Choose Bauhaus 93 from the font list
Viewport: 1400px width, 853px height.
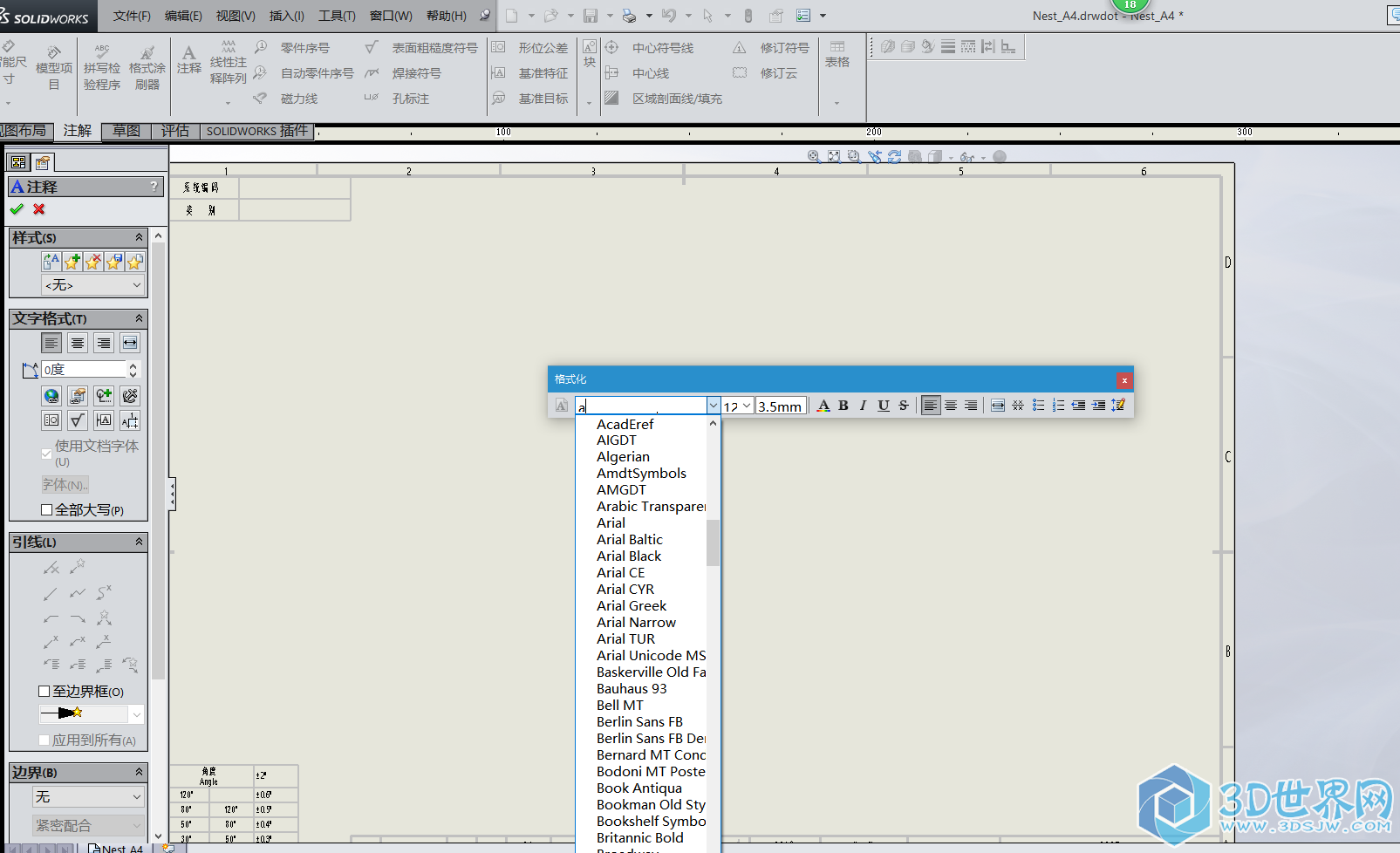point(632,689)
